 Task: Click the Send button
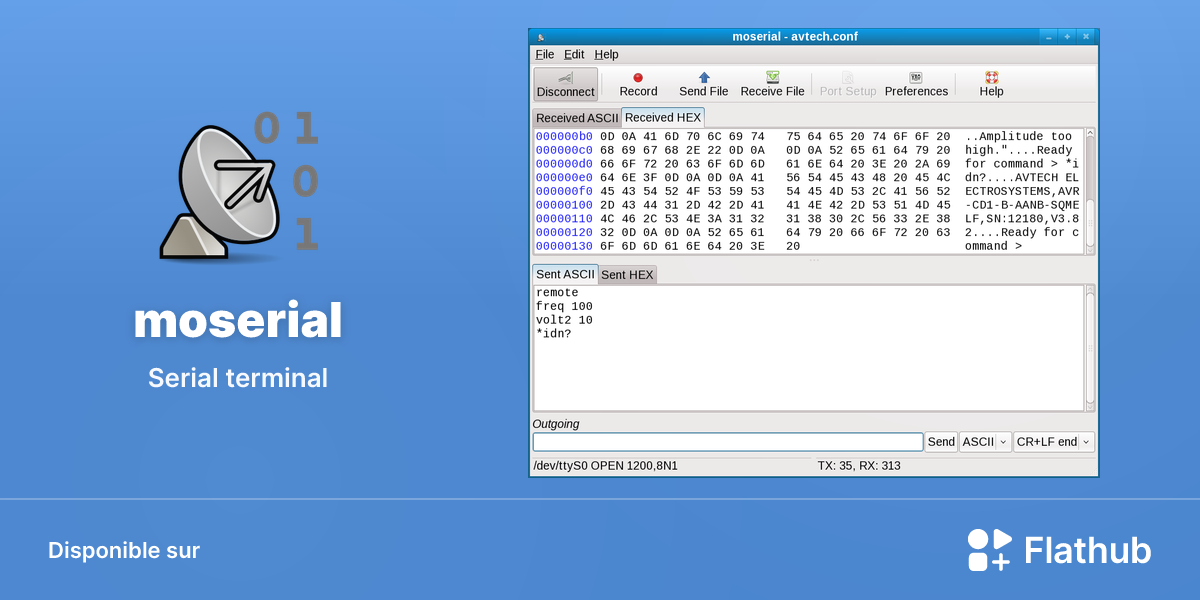click(x=941, y=442)
